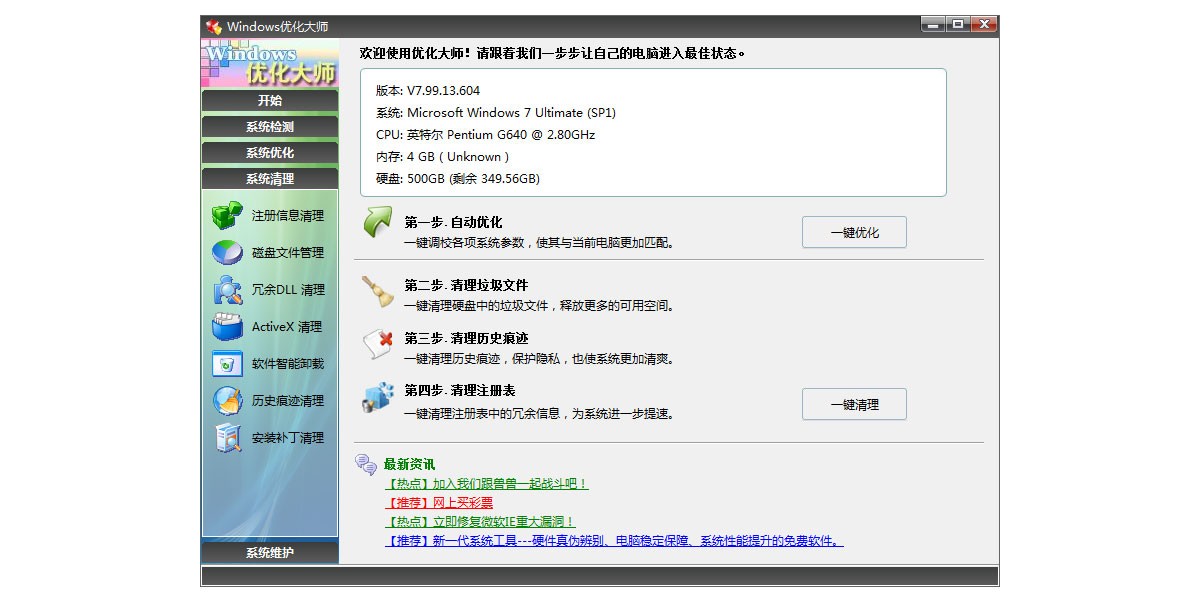Expand the 系统维护 section at bottom
1200x600 pixels.
point(270,553)
